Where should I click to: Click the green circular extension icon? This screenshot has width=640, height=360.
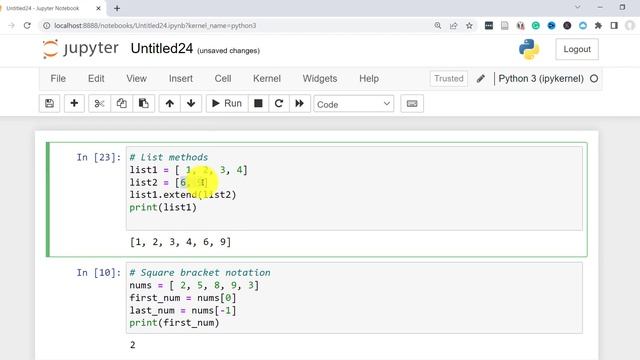[x=536, y=26]
